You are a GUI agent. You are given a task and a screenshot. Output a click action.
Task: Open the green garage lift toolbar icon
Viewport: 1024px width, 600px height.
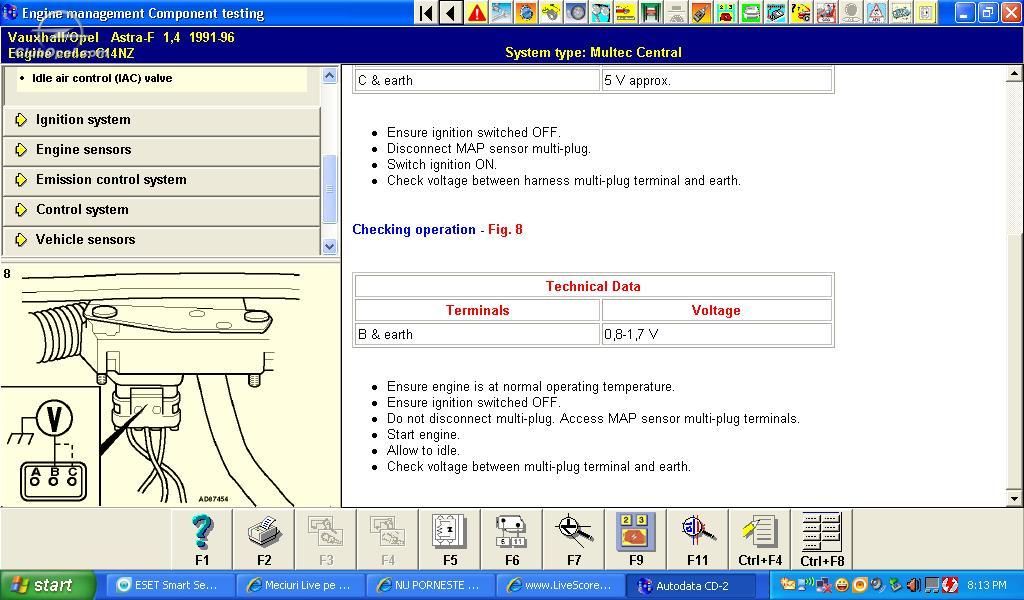tap(650, 12)
